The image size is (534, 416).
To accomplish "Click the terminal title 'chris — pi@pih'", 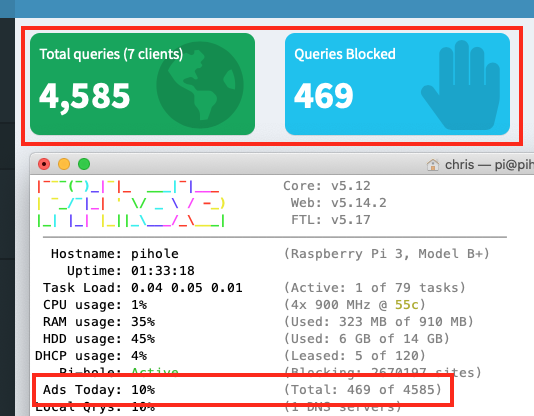I will point(489,165).
